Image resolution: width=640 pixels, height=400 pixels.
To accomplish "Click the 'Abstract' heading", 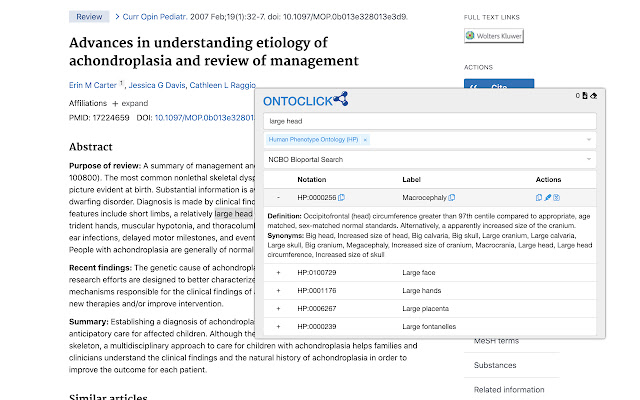I will tap(91, 147).
